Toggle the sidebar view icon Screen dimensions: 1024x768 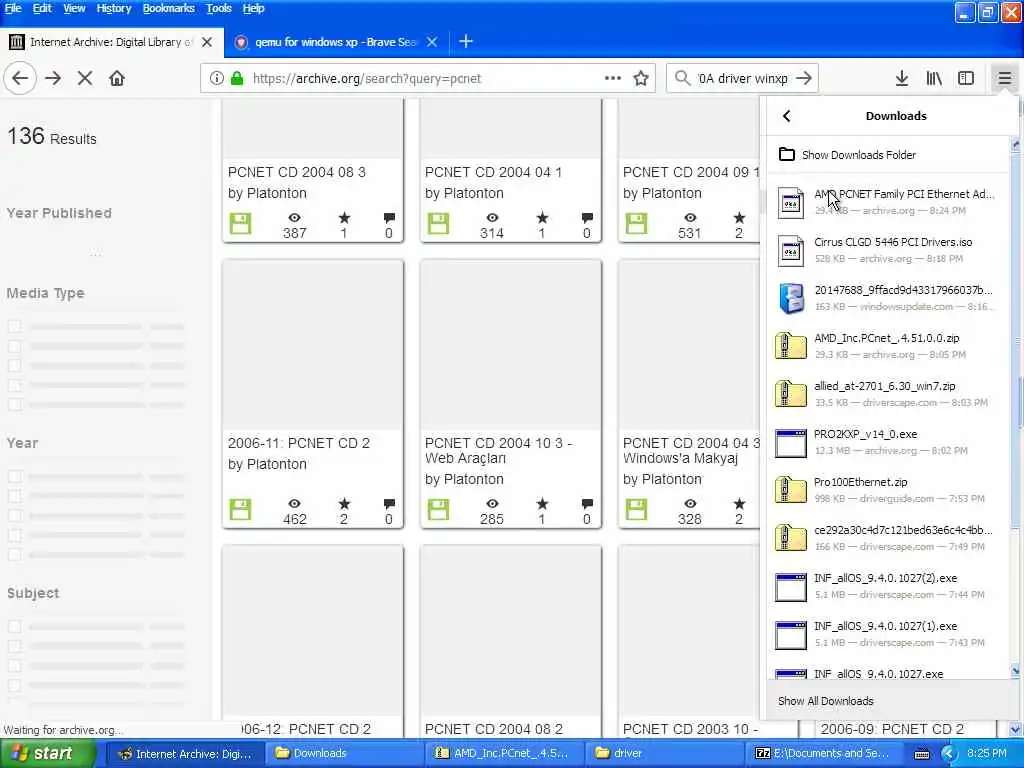click(x=966, y=78)
